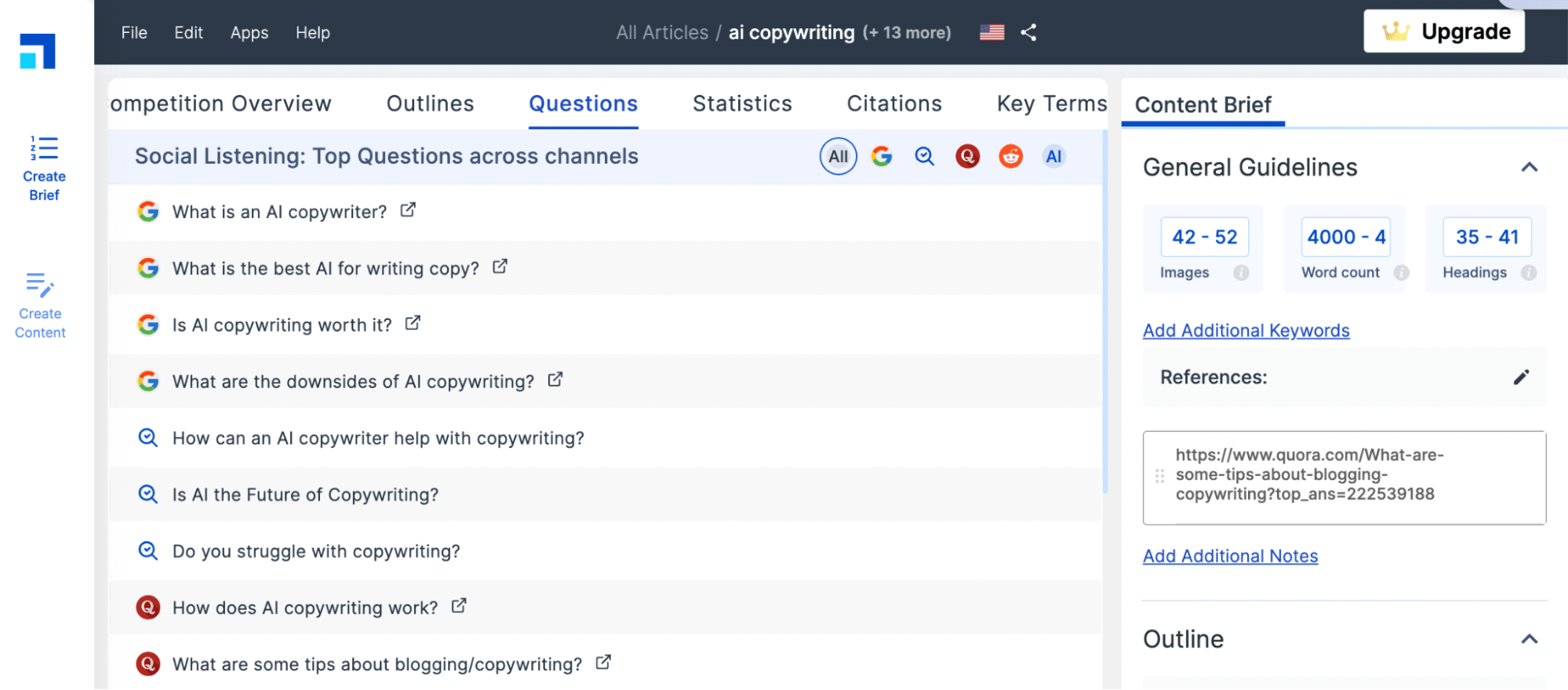This screenshot has height=690, width=1568.
Task: Click the Headings range field 35 - 41
Action: tap(1487, 237)
